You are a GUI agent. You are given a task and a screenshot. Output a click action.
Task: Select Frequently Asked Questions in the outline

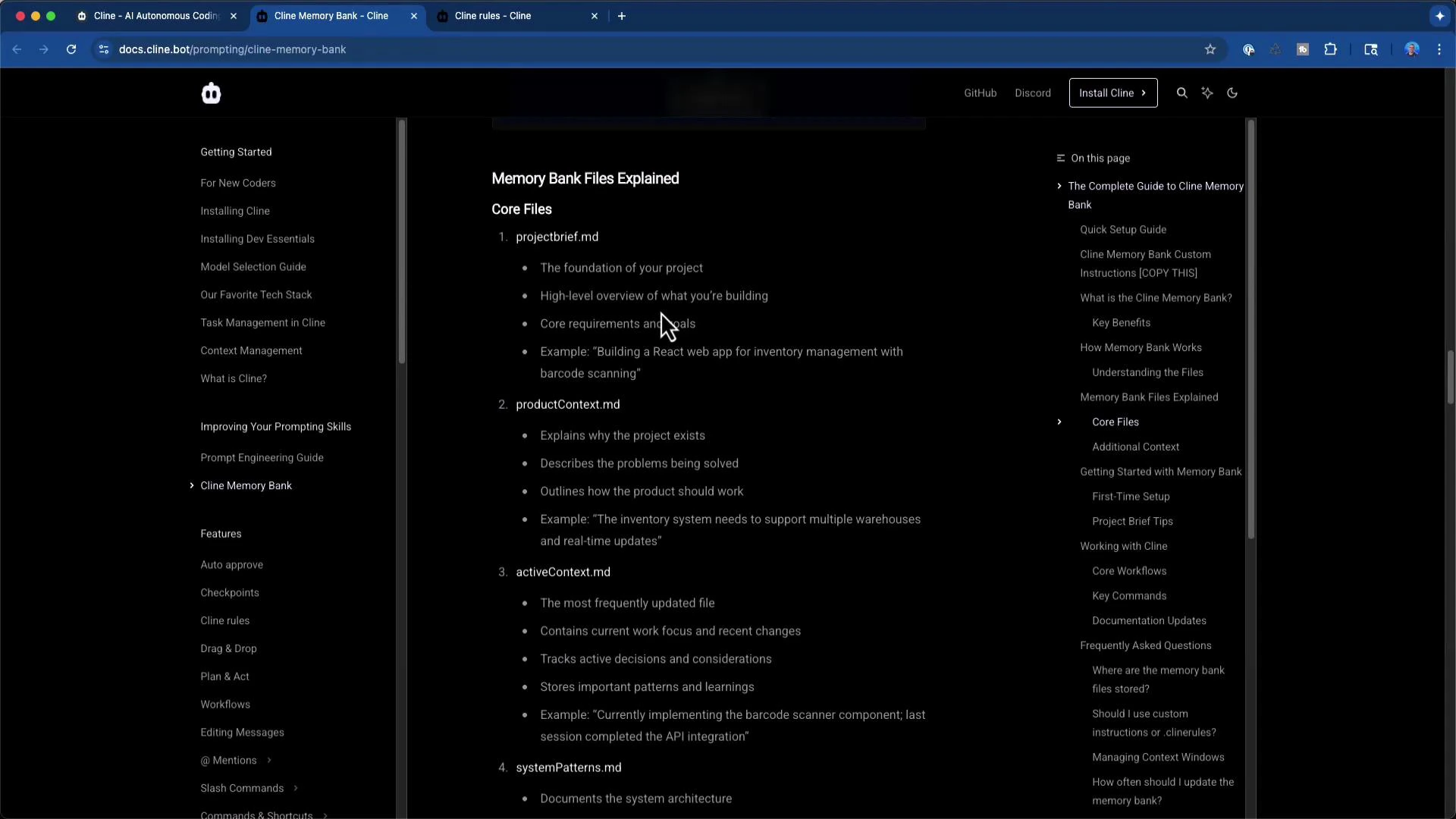(x=1146, y=645)
